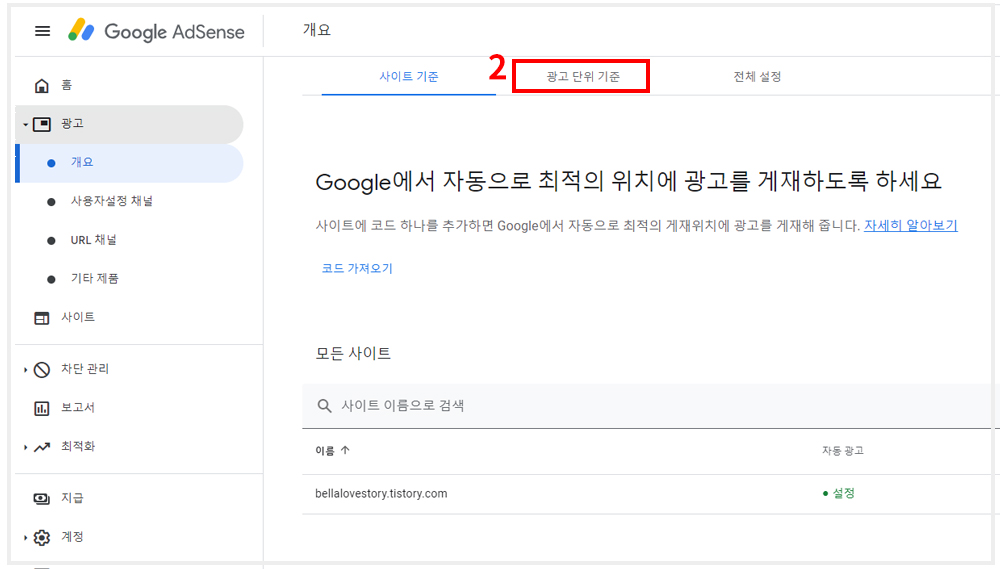
Task: Click the 자세히 알아보기 link
Action: pos(911,225)
